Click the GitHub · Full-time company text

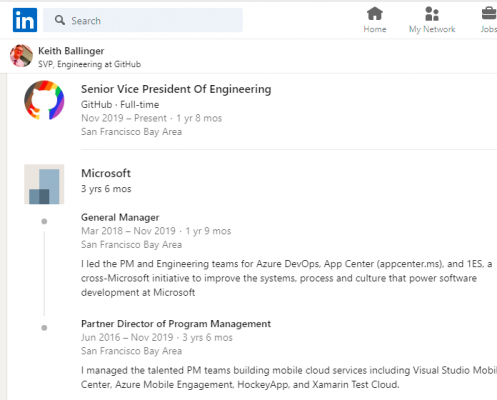(120, 104)
